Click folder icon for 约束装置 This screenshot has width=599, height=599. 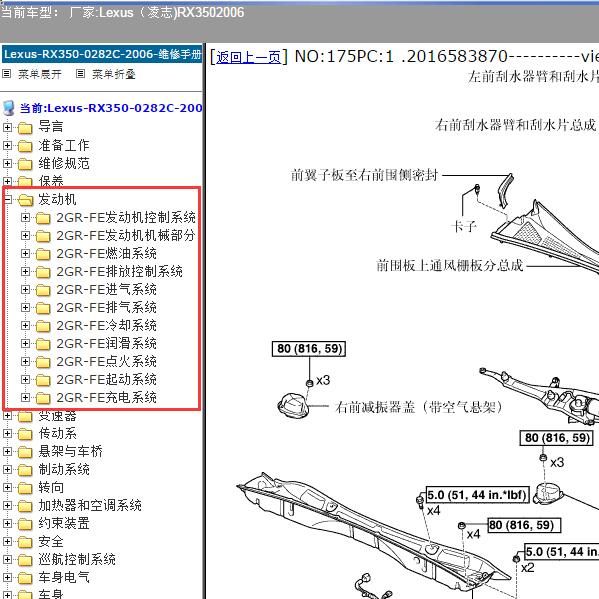(25, 524)
